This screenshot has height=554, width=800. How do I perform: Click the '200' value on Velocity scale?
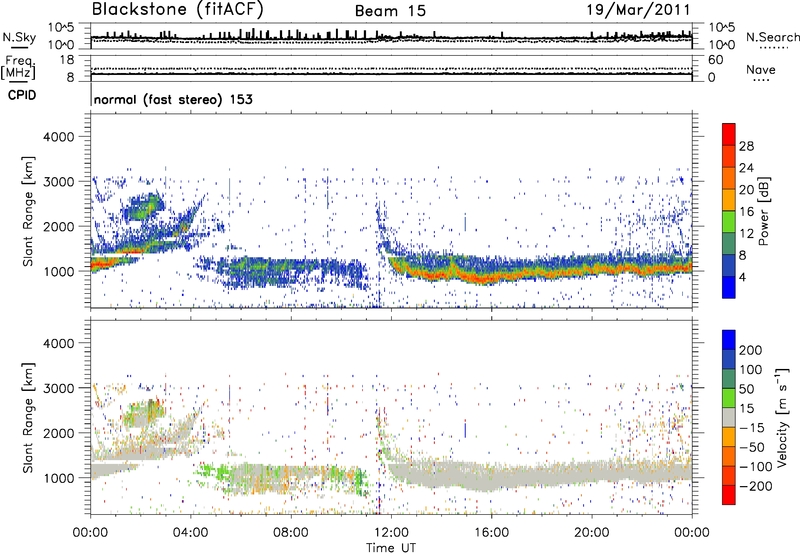point(751,350)
